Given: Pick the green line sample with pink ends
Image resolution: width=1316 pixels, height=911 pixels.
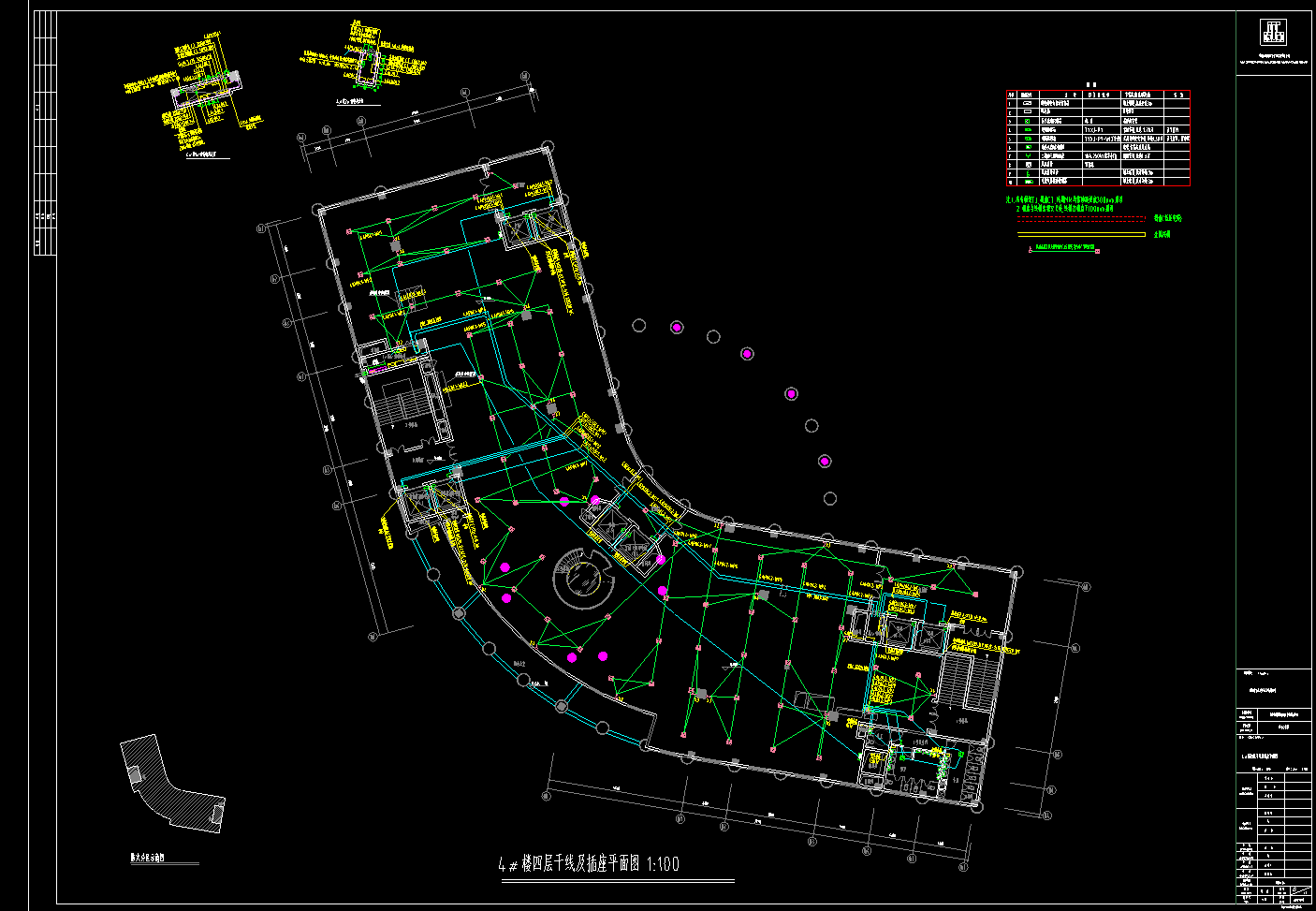Looking at the screenshot, I should coord(1063,250).
